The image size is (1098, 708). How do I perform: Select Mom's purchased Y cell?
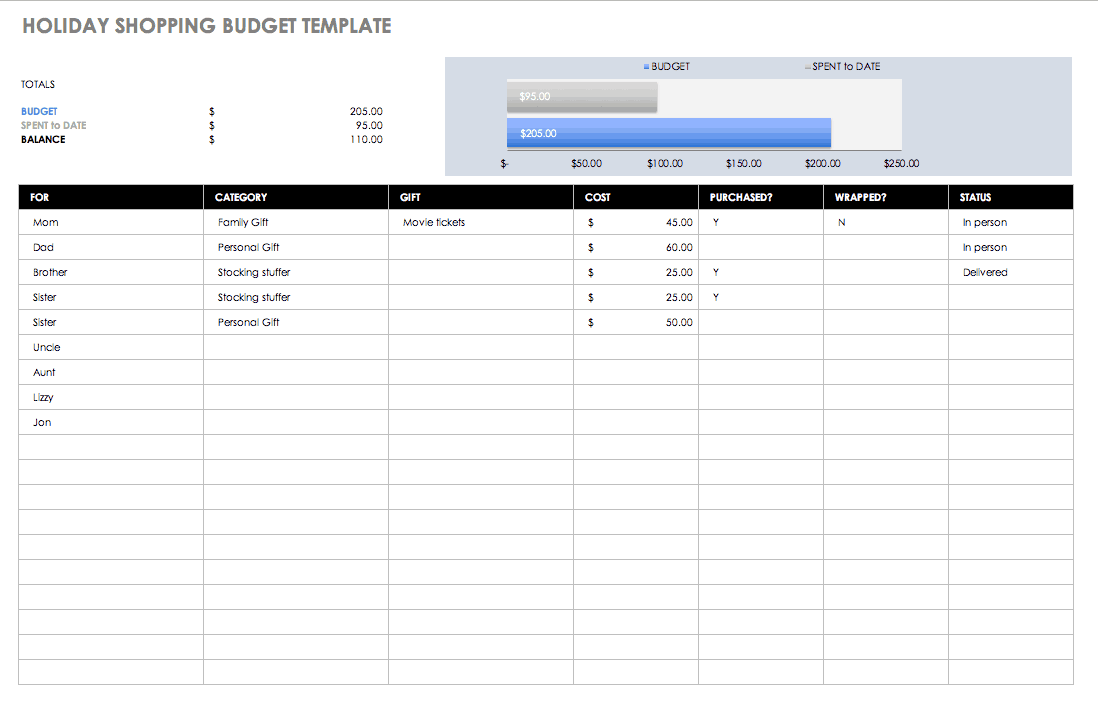click(x=760, y=222)
